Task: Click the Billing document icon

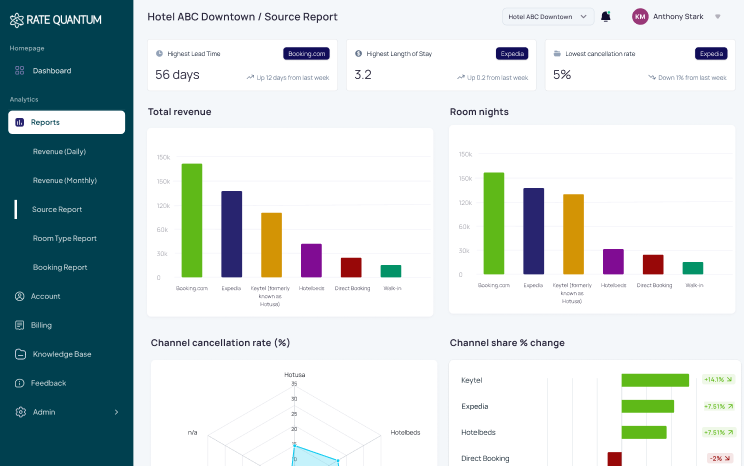Action: point(20,325)
